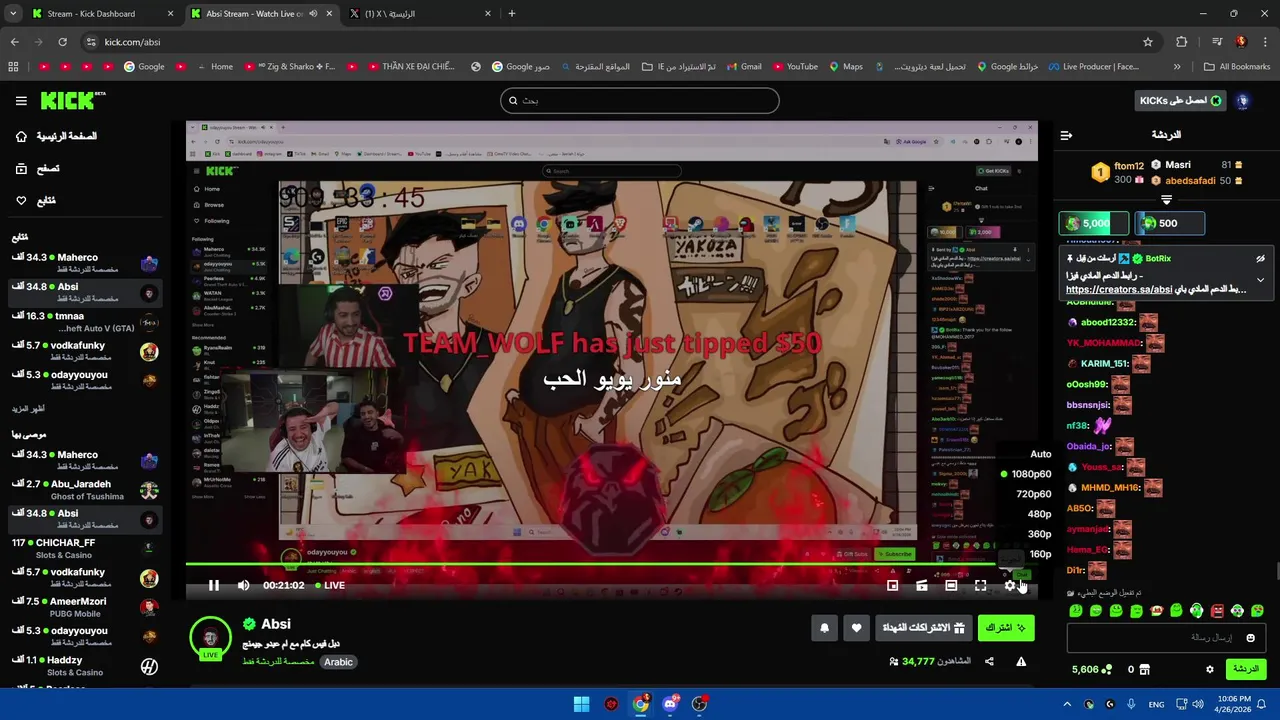Focus the chat message input field
The image size is (1280, 720).
[x=1166, y=637]
